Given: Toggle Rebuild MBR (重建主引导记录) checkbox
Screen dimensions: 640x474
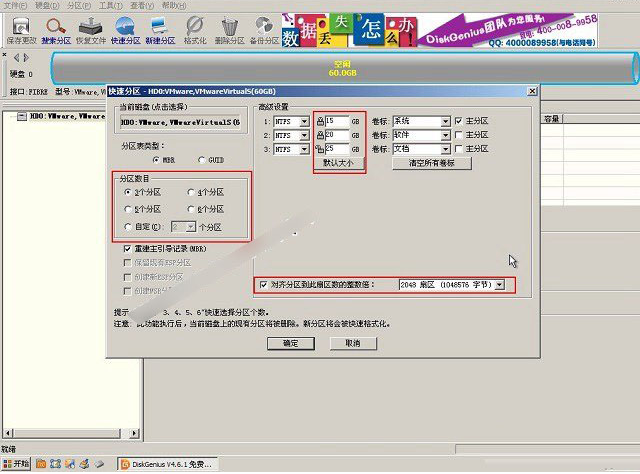Looking at the screenshot, I should click(127, 249).
